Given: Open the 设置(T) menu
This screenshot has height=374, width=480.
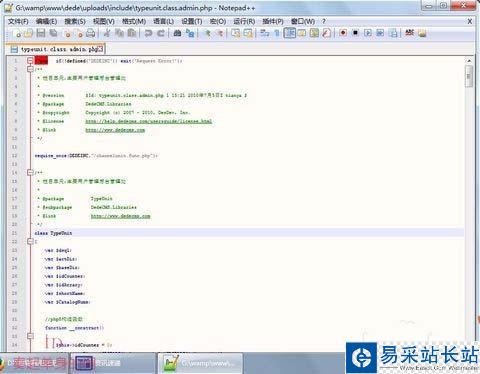Looking at the screenshot, I should point(192,21).
